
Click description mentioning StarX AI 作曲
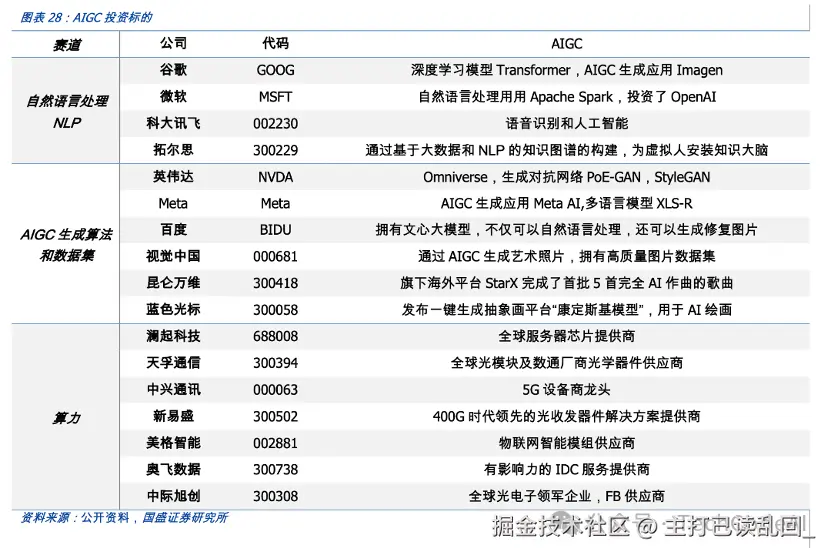coord(567,283)
